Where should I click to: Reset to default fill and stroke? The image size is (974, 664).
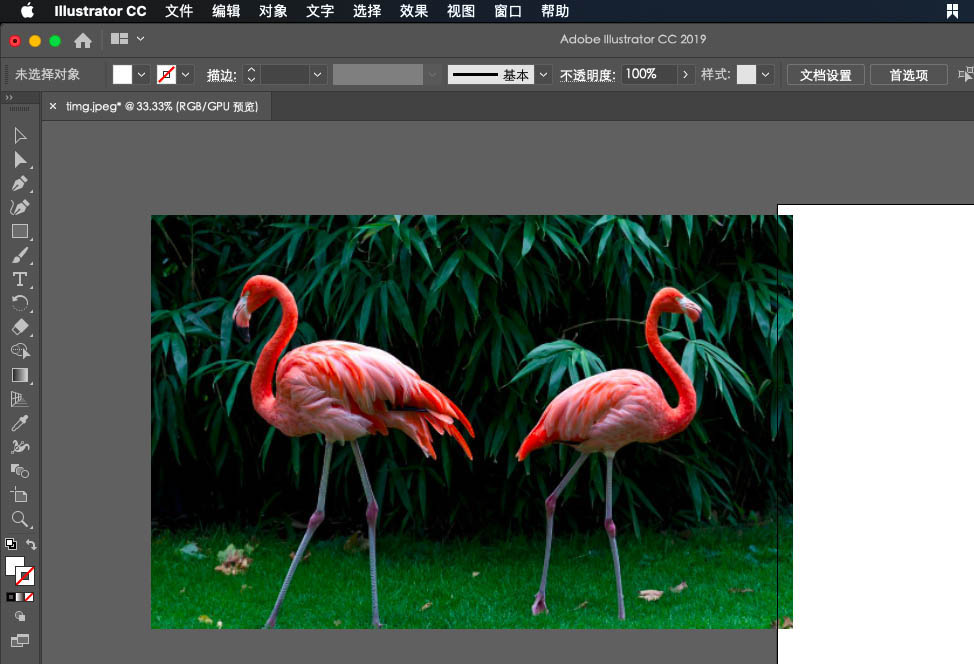click(x=10, y=545)
